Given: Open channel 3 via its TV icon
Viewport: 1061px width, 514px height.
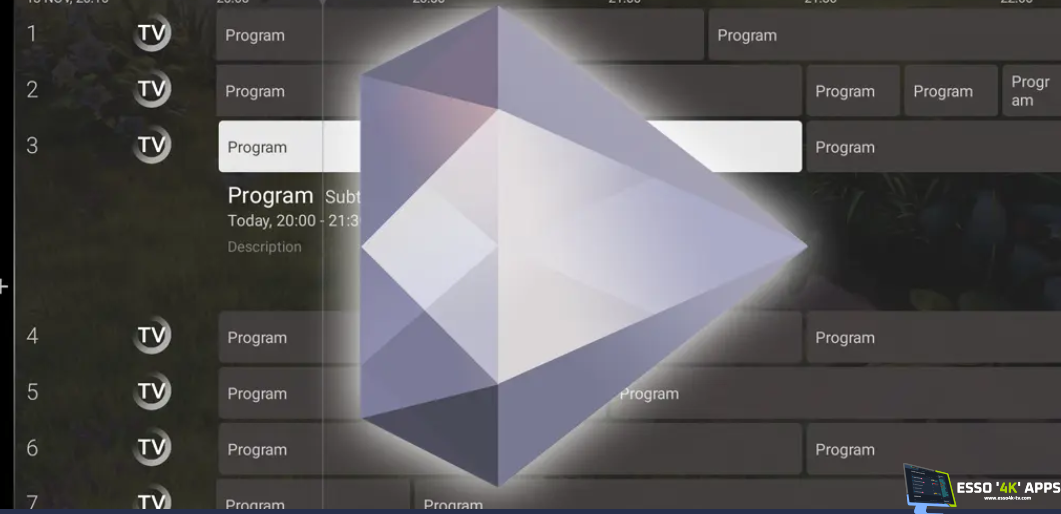Looking at the screenshot, I should [x=152, y=147].
